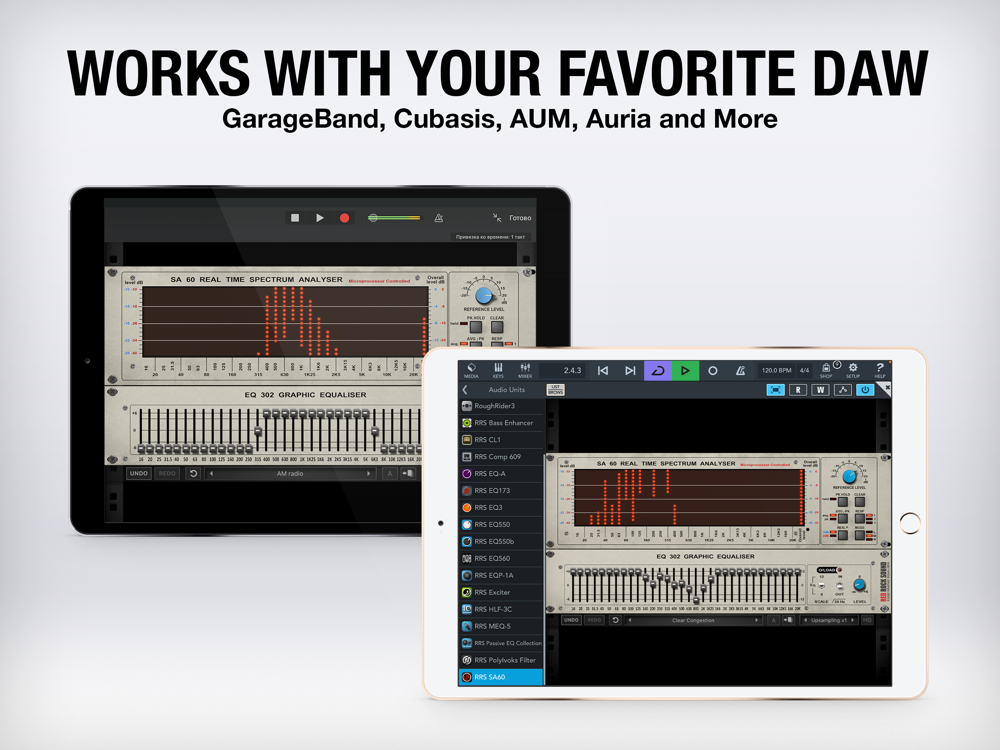The image size is (1000, 750).
Task: Select RRS MEQ-5 audio unit
Action: pyautogui.click(x=501, y=626)
